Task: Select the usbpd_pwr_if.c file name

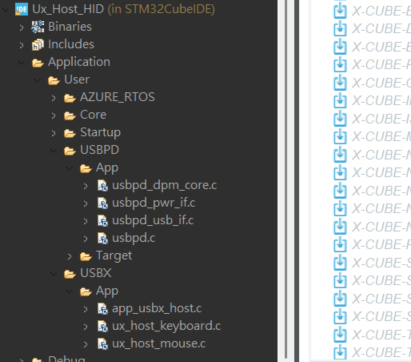Action: [154, 203]
